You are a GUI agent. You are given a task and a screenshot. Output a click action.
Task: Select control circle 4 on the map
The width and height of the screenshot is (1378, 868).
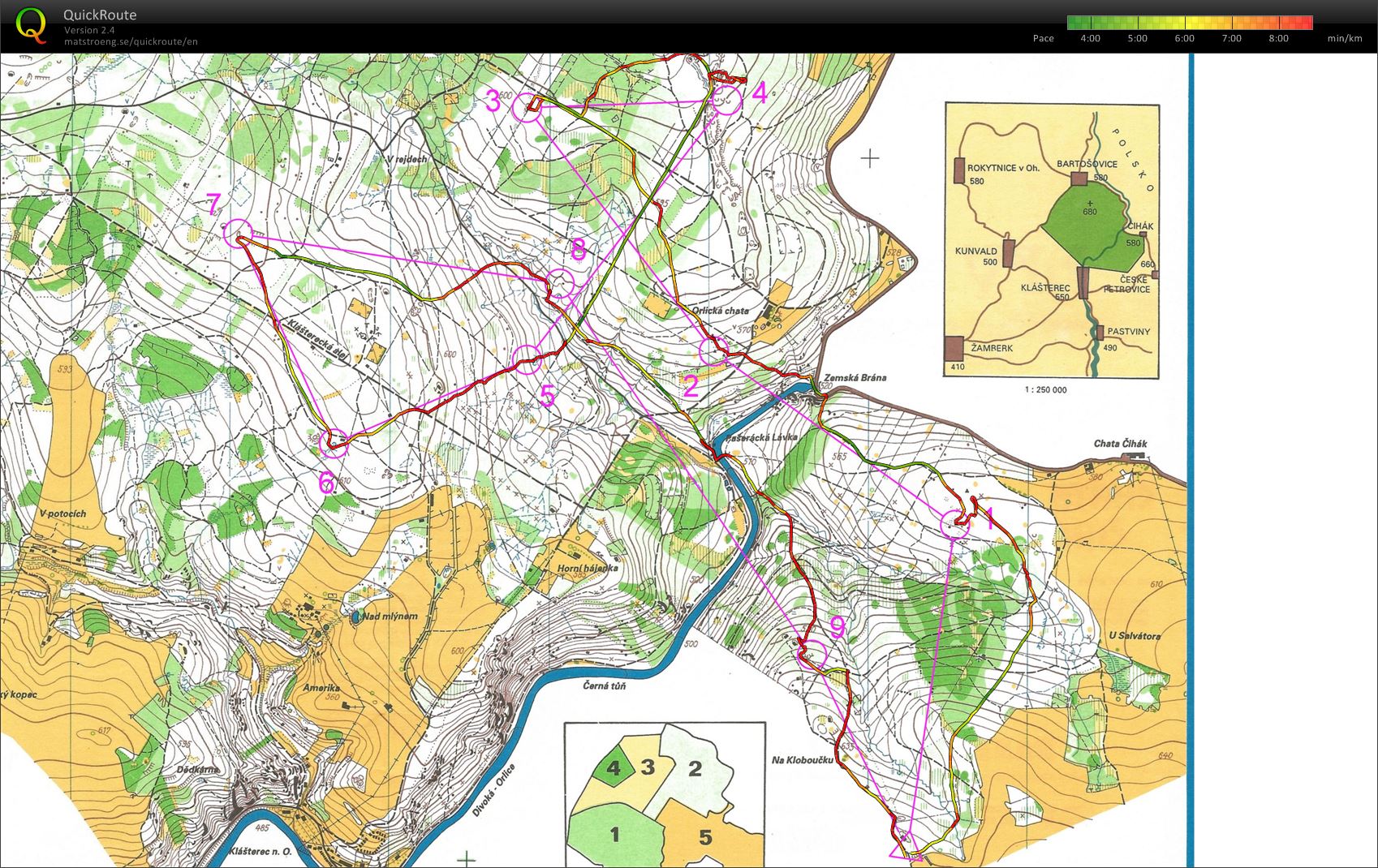tap(727, 100)
